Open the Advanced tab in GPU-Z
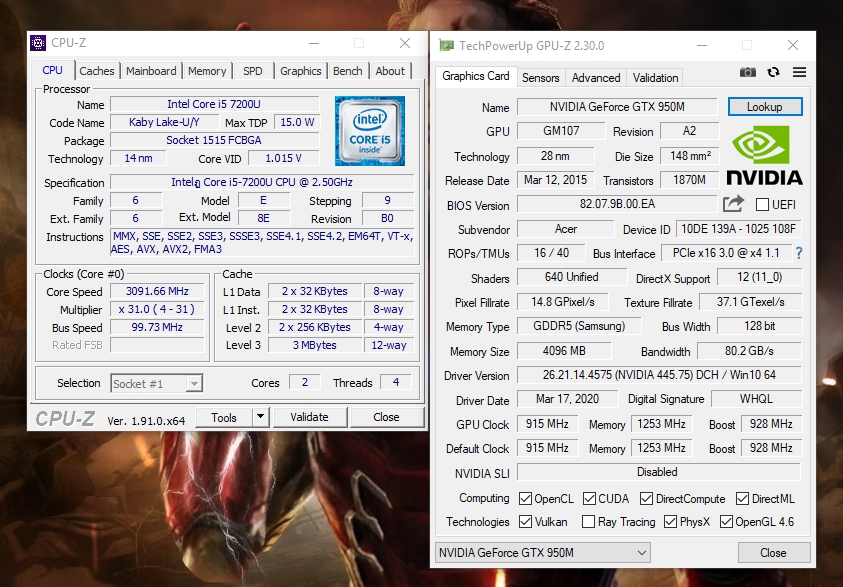Viewport: 843px width, 587px height. click(x=596, y=78)
